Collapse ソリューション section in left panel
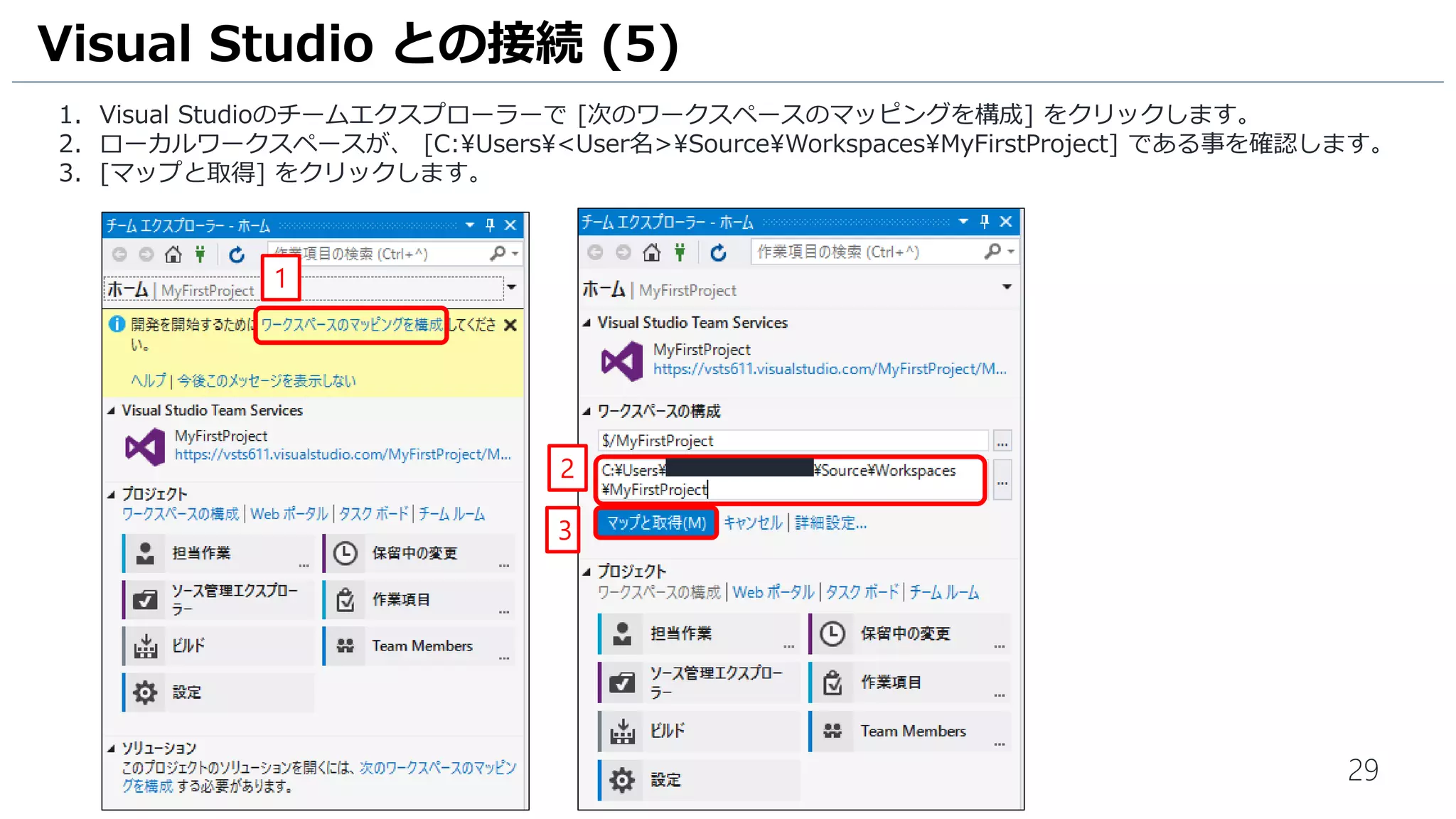 tap(112, 749)
